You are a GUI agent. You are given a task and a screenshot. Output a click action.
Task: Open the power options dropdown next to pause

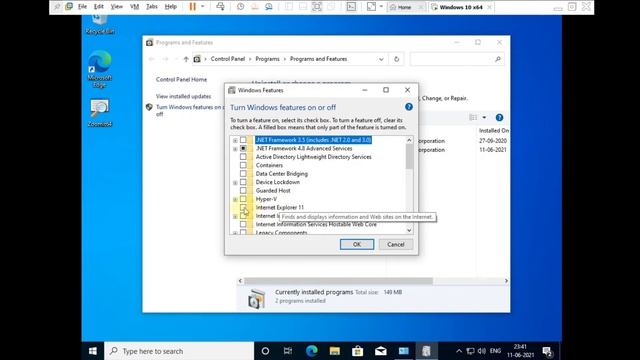point(202,7)
